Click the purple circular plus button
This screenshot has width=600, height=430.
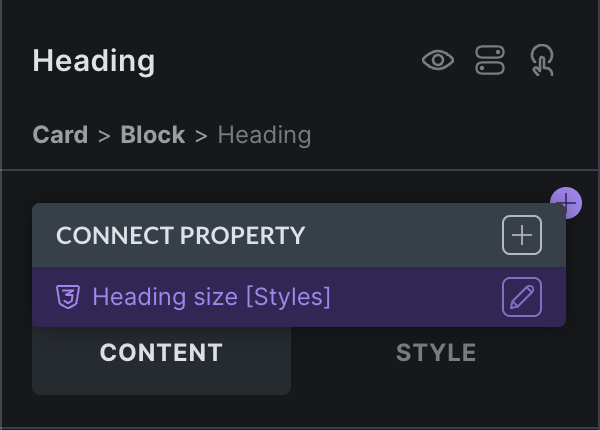point(567,202)
